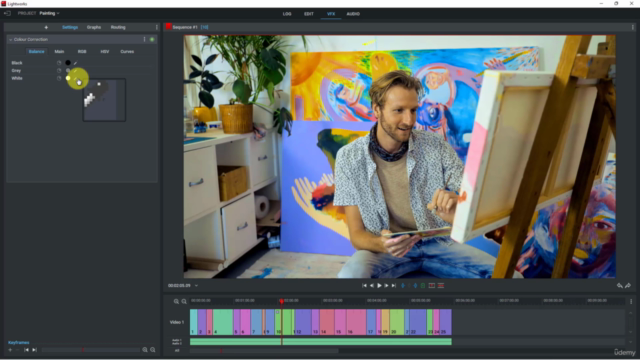The image size is (640, 360).
Task: Undo the last action
Action: [x=620, y=286]
